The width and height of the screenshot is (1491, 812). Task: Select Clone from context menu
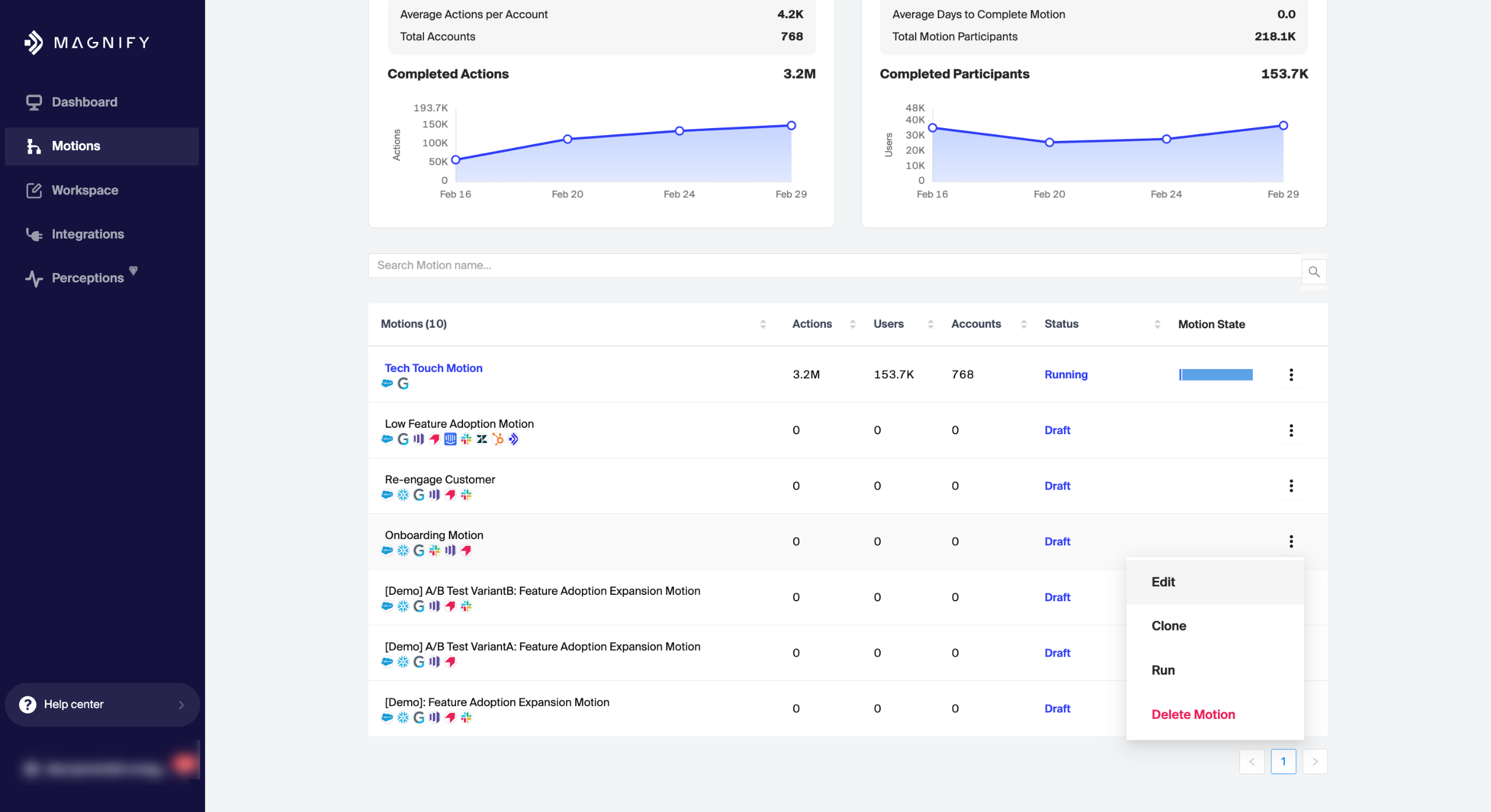(1168, 626)
